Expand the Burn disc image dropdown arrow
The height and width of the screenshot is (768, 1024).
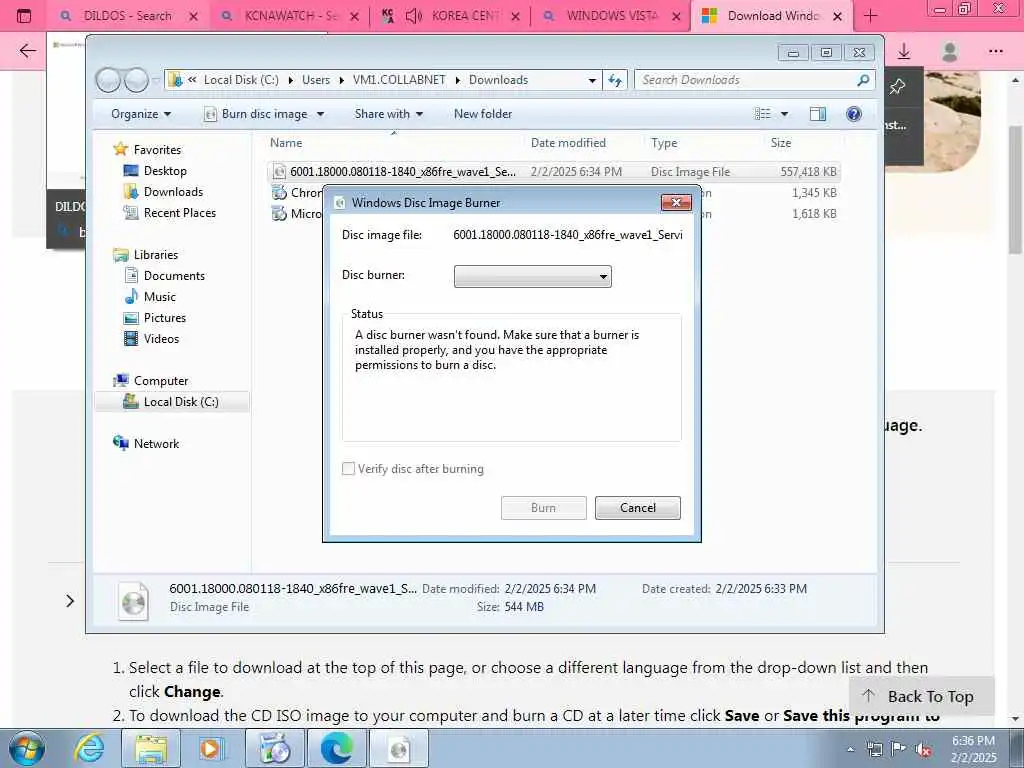[320, 114]
